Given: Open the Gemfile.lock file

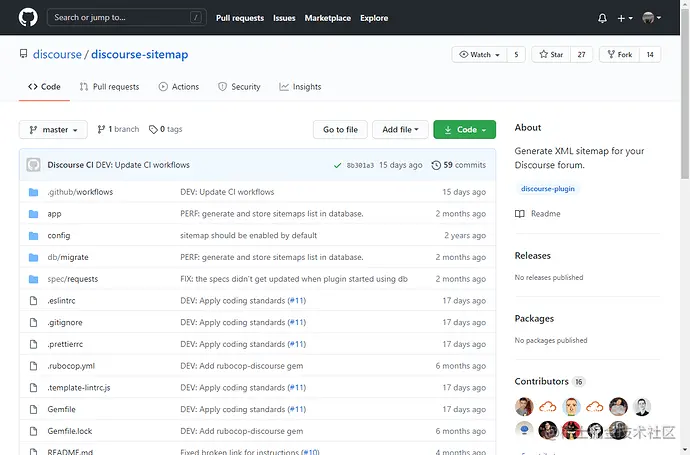Looking at the screenshot, I should tap(70, 431).
